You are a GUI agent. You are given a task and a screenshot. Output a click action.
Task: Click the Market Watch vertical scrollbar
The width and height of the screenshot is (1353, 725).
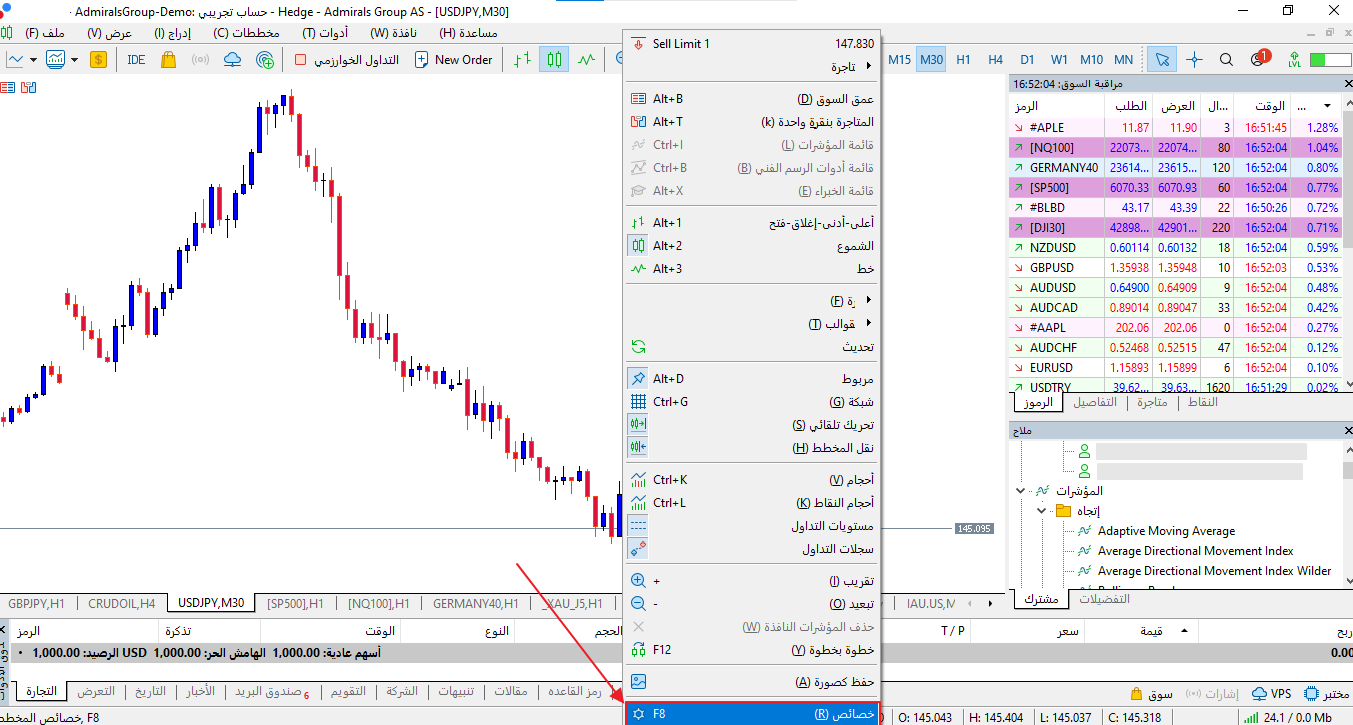click(x=1346, y=245)
